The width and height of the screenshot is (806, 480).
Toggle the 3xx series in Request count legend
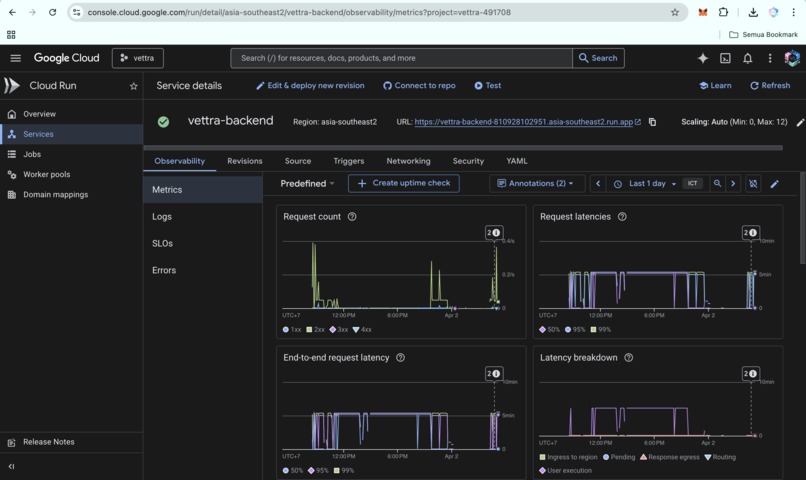point(339,329)
